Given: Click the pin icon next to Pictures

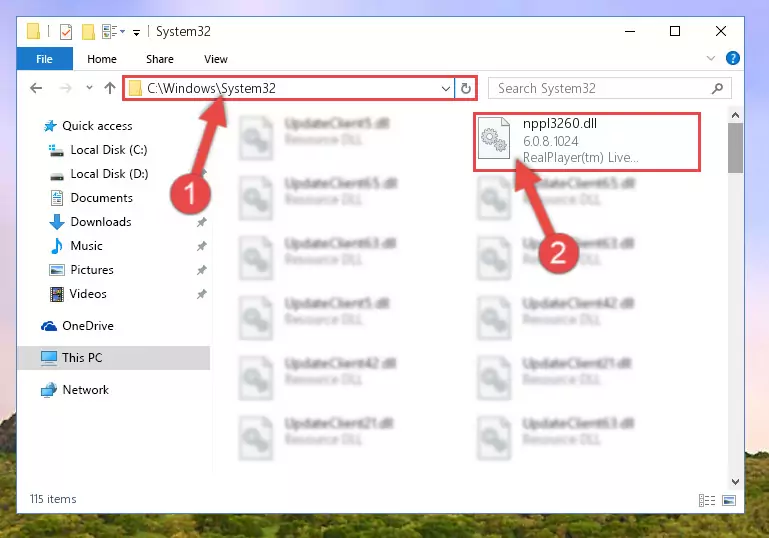Looking at the screenshot, I should pos(202,270).
